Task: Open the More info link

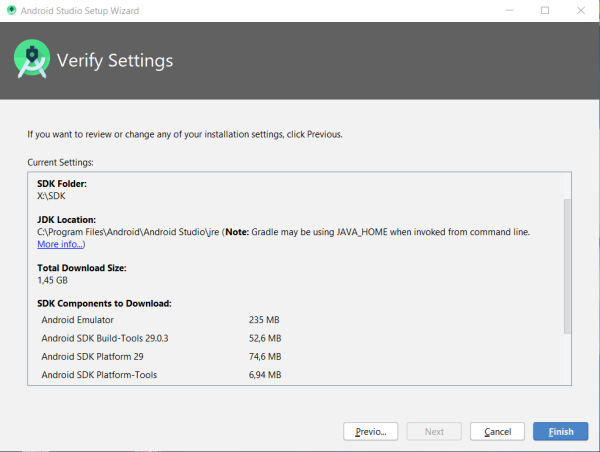Action: click(x=61, y=244)
